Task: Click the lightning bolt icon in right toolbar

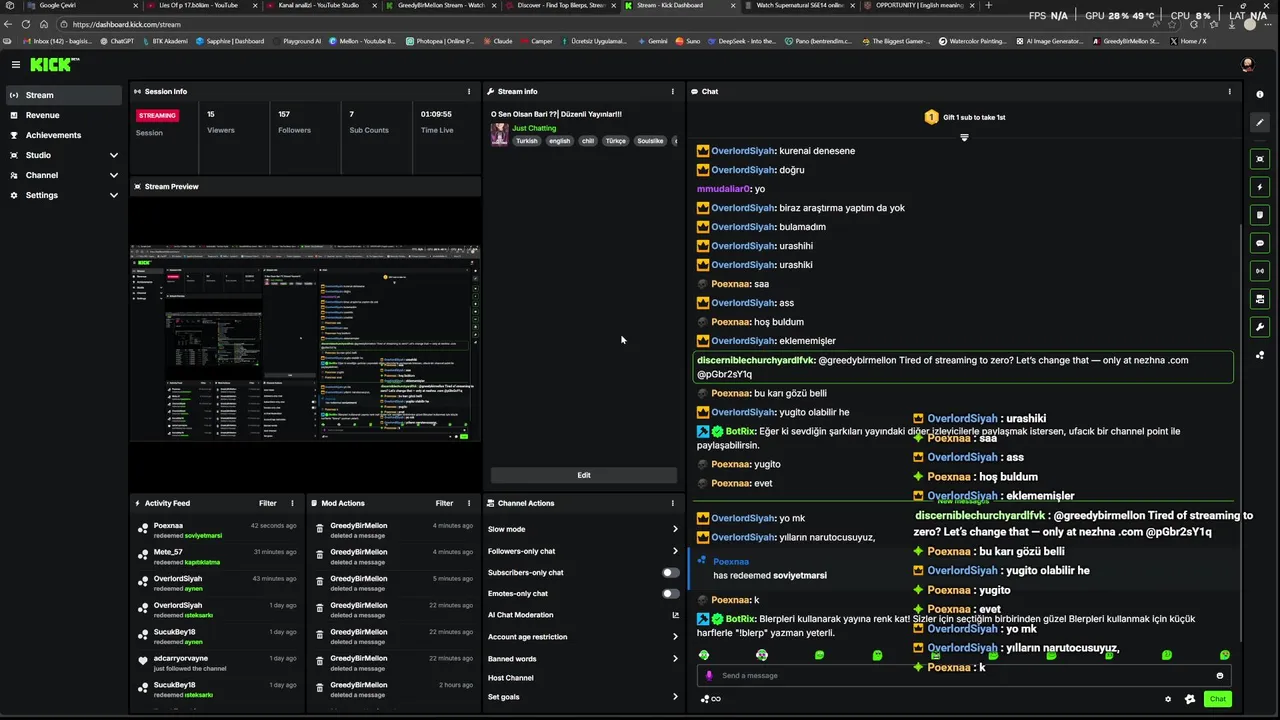Action: click(1260, 187)
